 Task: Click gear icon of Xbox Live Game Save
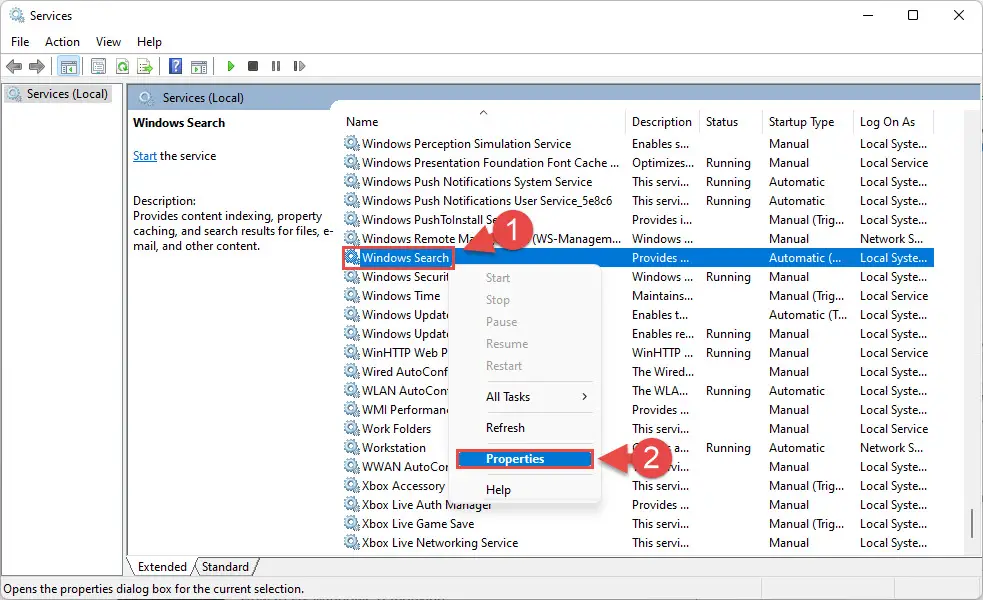tap(352, 523)
